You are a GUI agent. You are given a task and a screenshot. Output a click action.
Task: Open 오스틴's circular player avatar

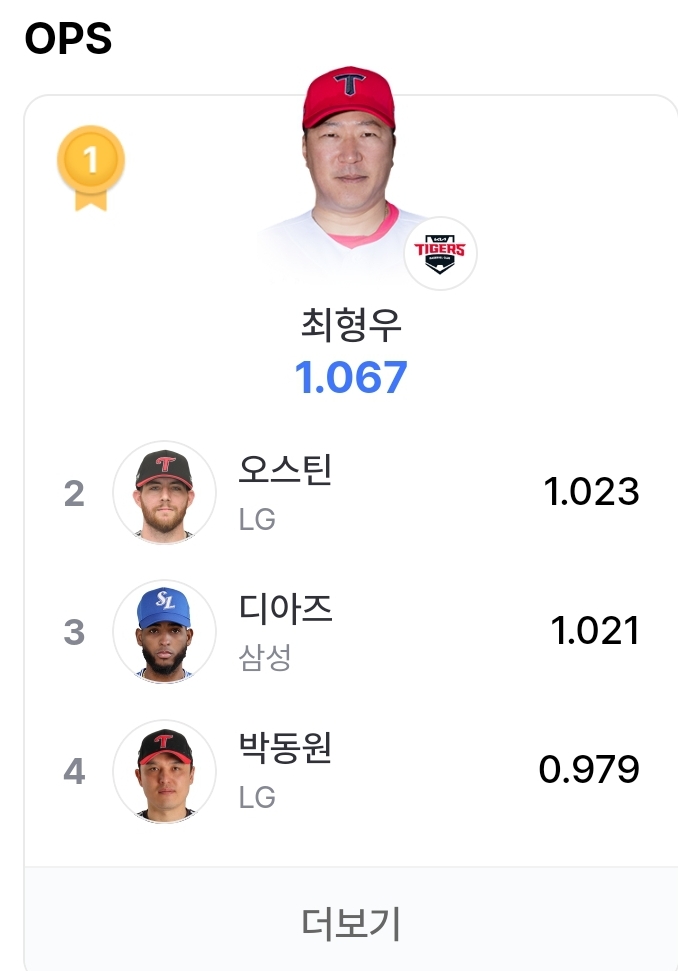164,493
